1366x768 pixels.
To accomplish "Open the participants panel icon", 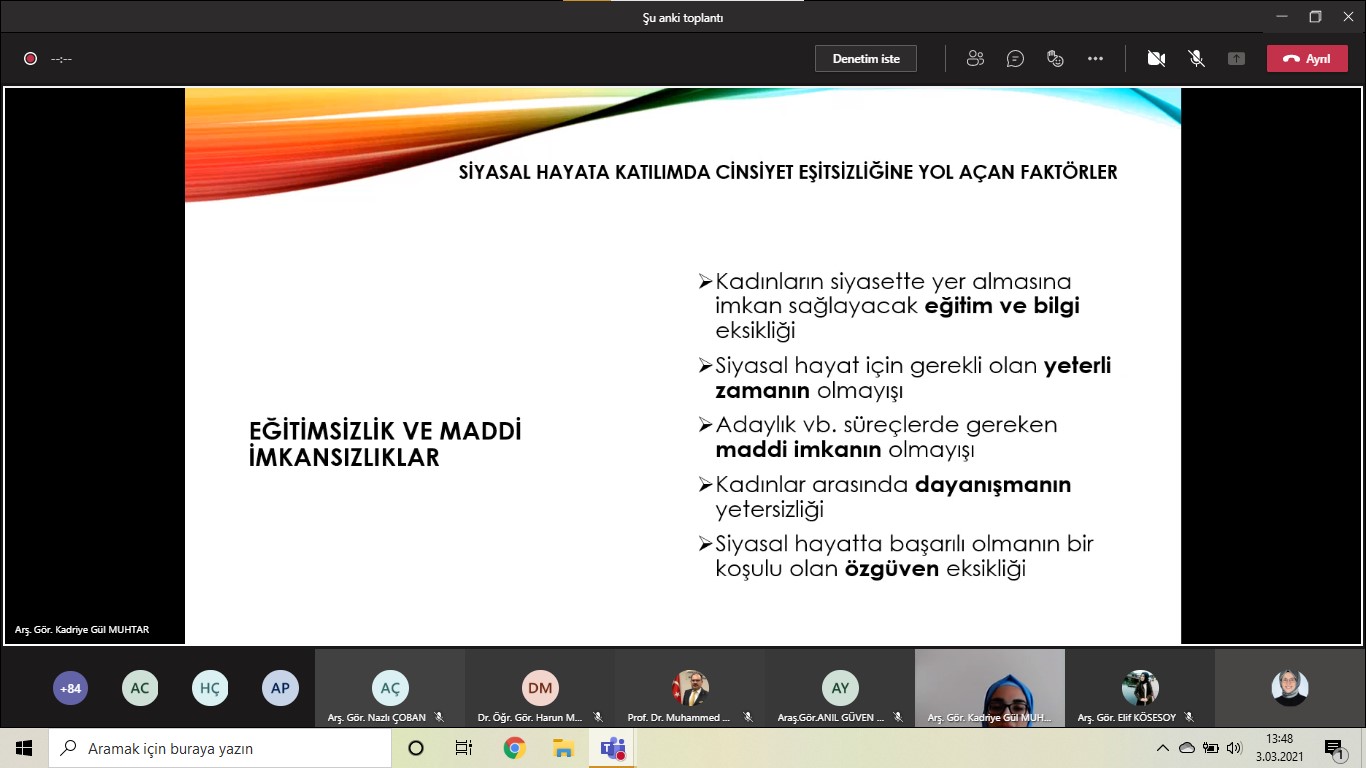I will pos(975,59).
